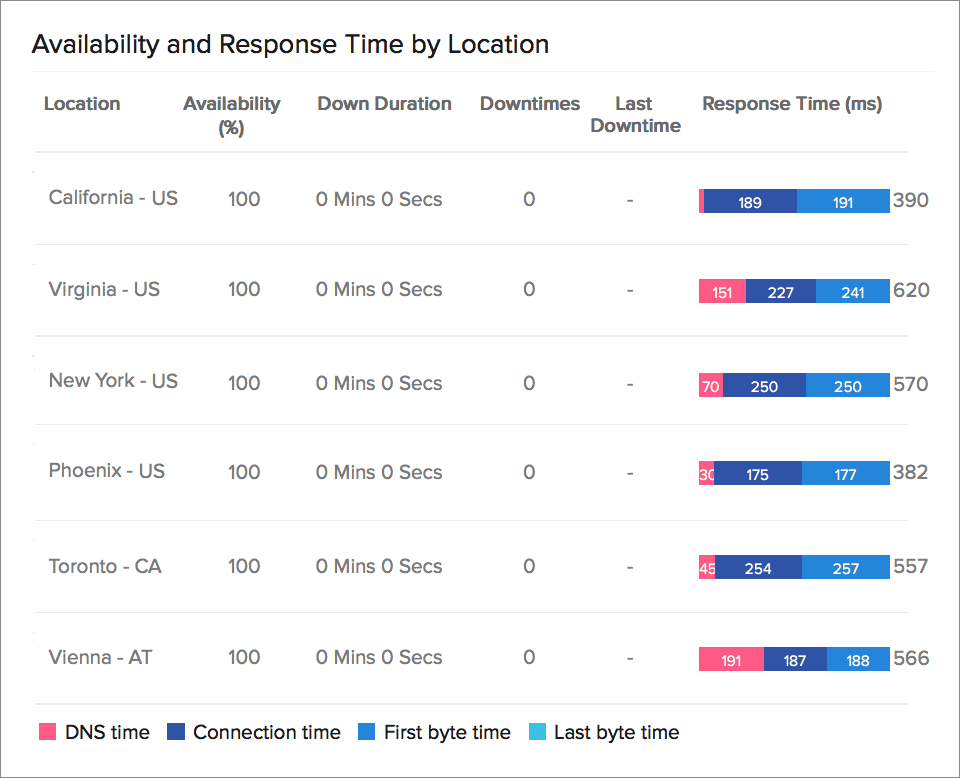Click California's 189 ms connection time bar

pos(750,202)
